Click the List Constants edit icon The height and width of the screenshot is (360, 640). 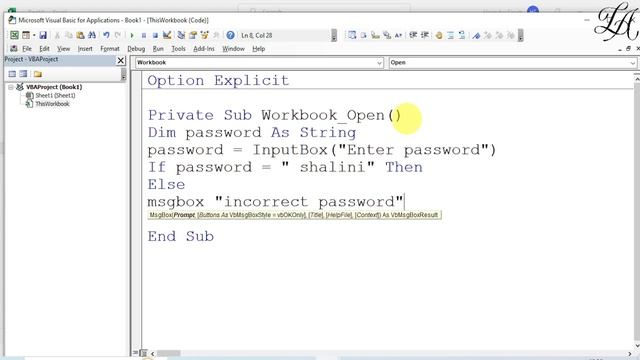(364, 36)
